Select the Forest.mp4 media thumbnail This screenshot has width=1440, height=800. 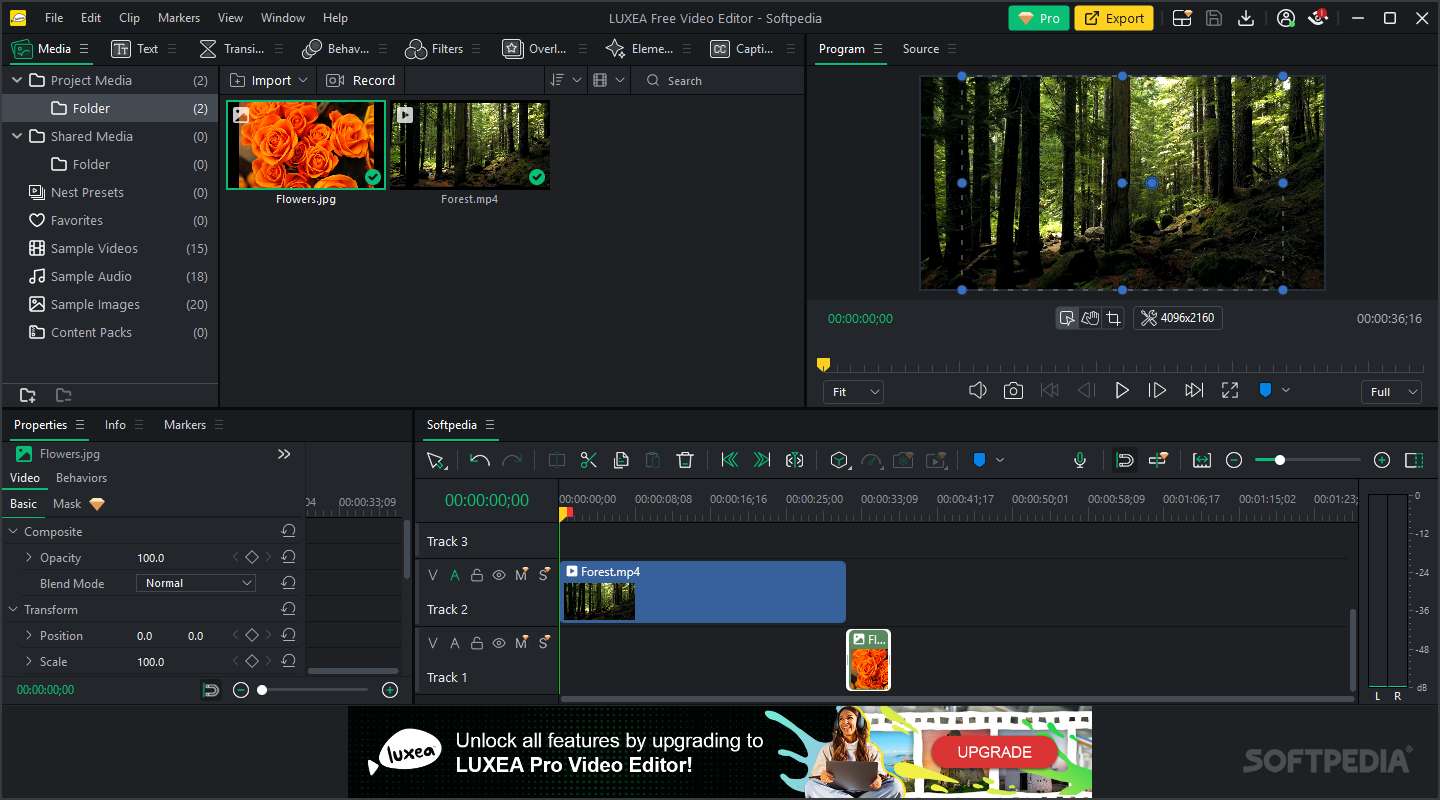click(470, 145)
